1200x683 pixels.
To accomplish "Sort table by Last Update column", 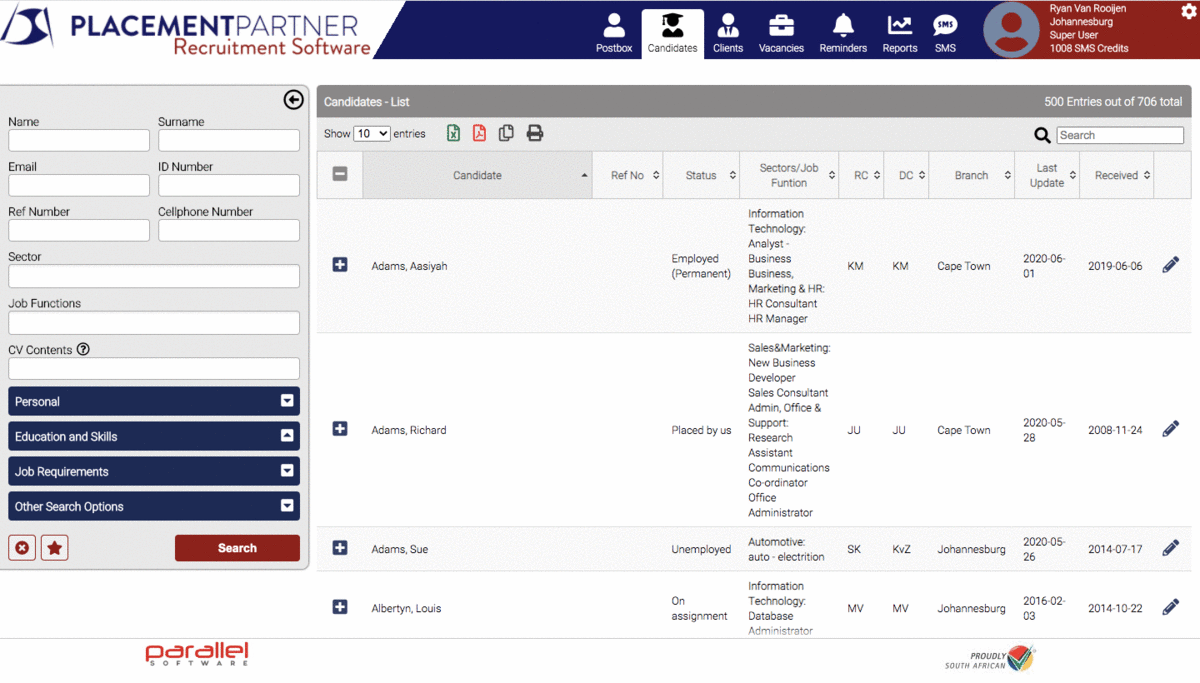I will pos(1047,175).
